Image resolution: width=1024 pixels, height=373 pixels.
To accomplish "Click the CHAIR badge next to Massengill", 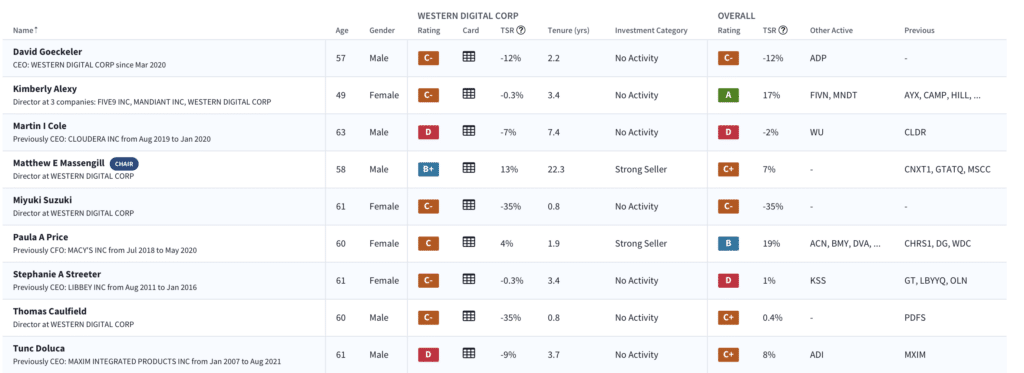I will [x=124, y=164].
